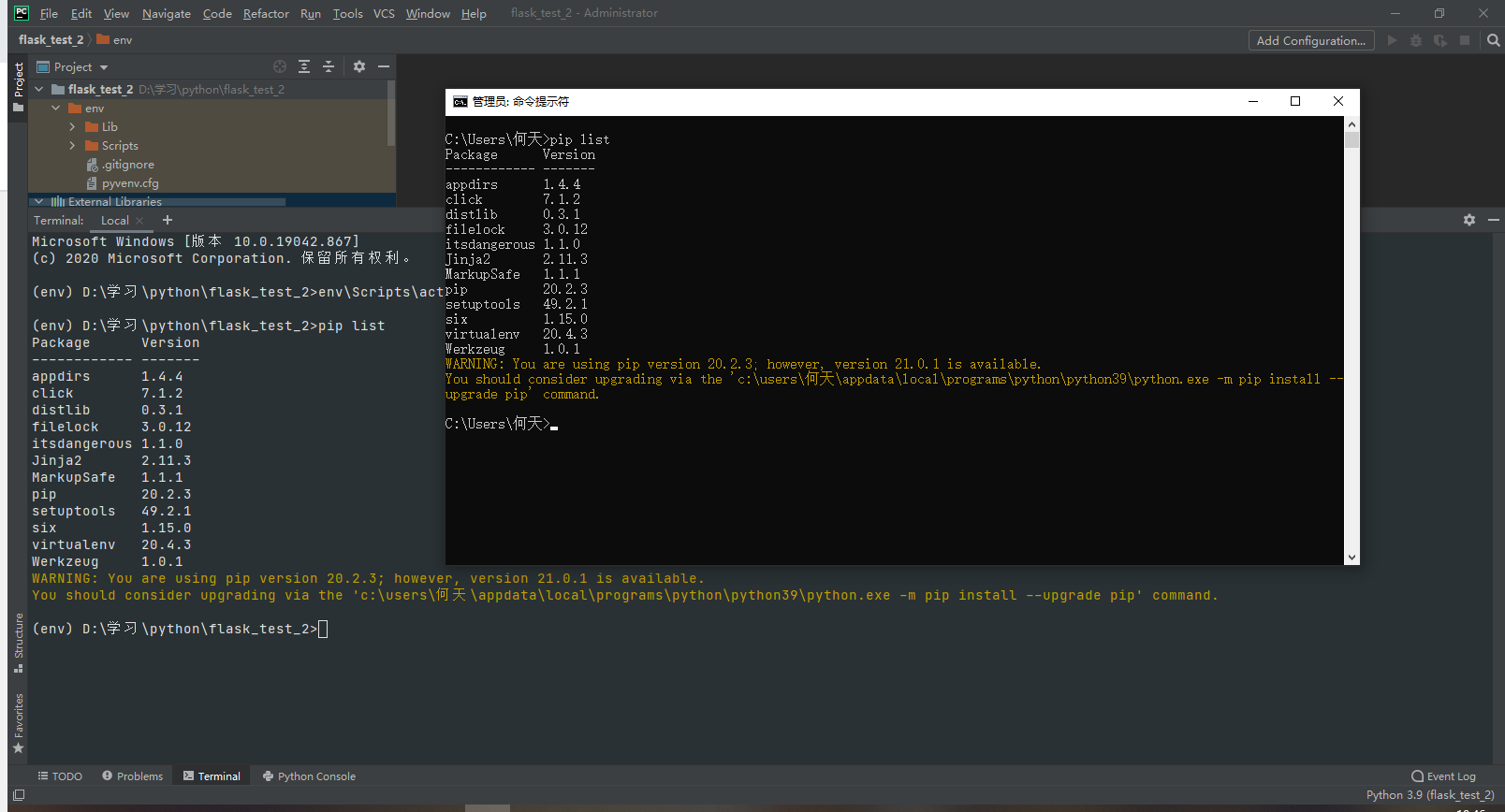Screen dimensions: 1505x812
Task: Open Project panel settings gear
Action: pyautogui.click(x=359, y=66)
